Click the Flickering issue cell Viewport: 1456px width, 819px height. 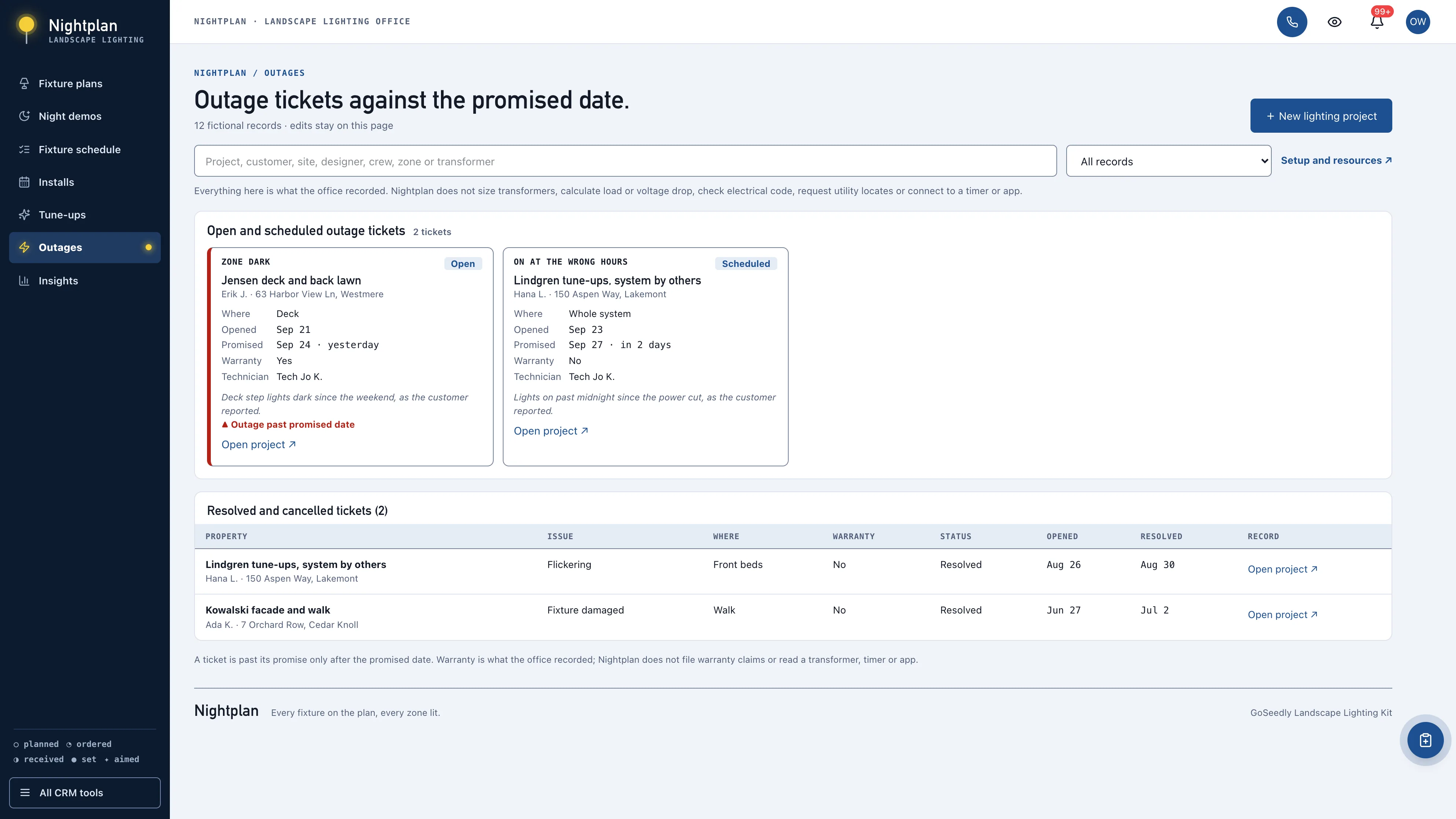[x=569, y=565]
